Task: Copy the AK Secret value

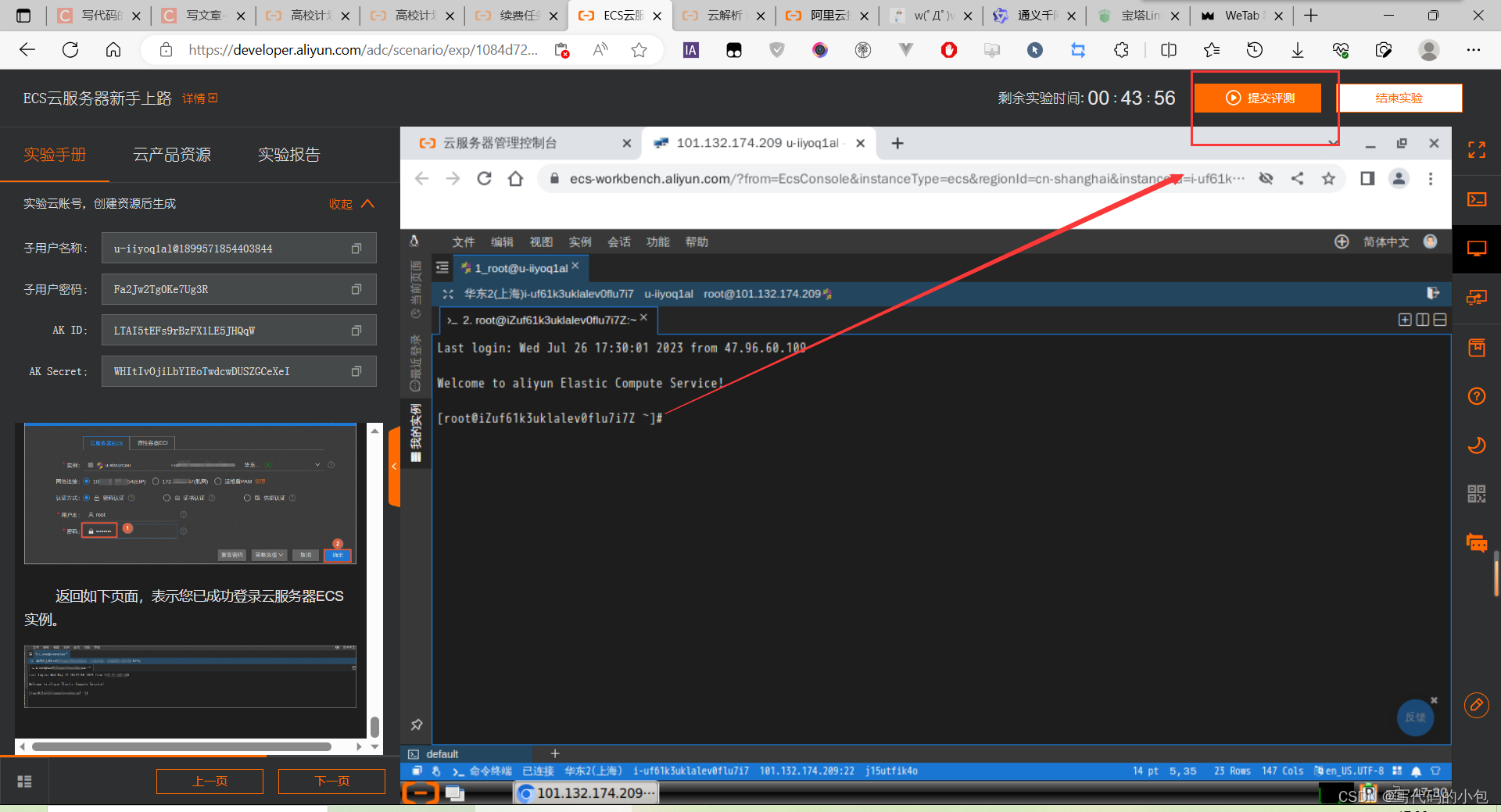Action: pos(356,371)
